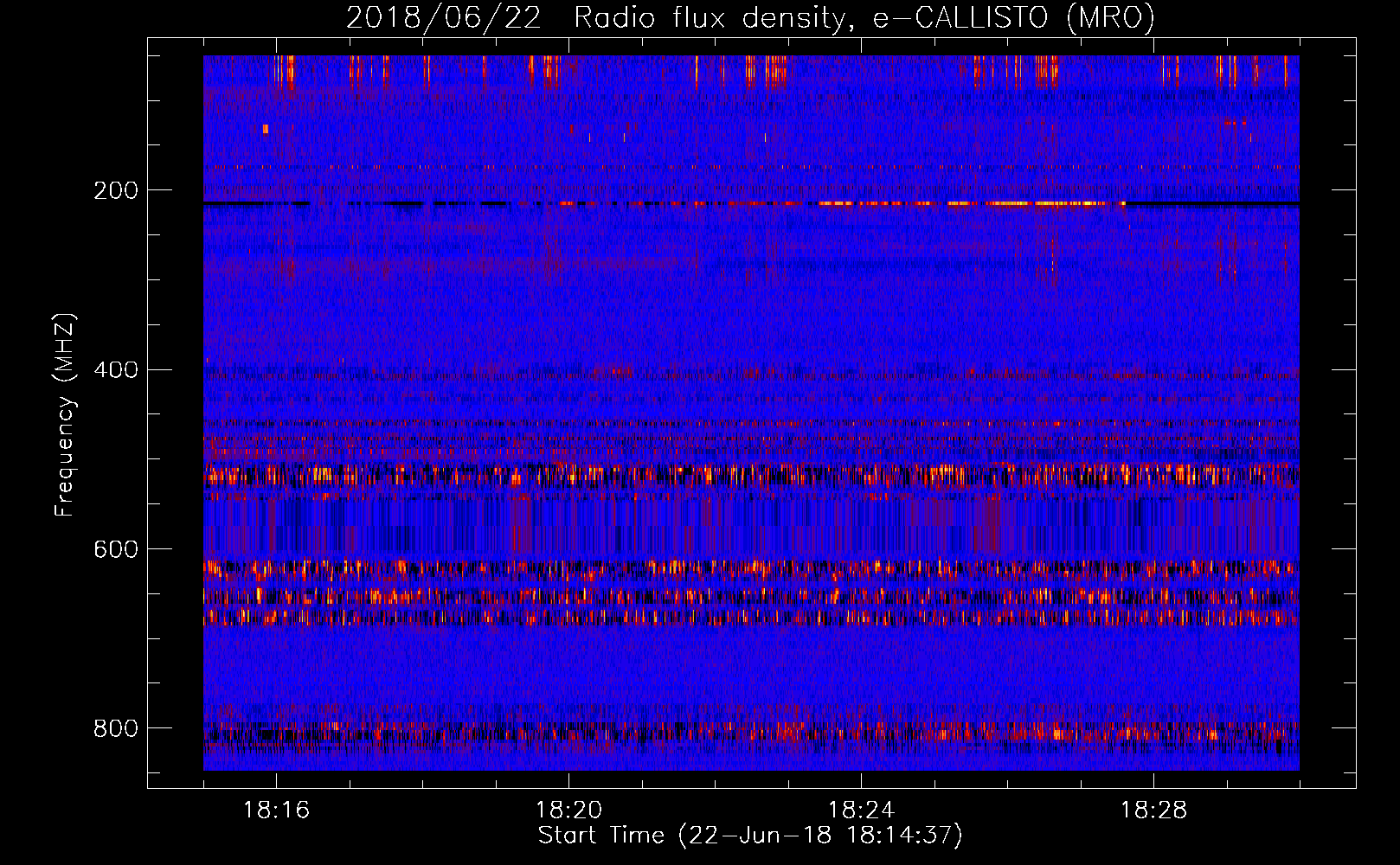The width and height of the screenshot is (1400, 865).
Task: Click the 800 frequency tick label
Action: [116, 728]
